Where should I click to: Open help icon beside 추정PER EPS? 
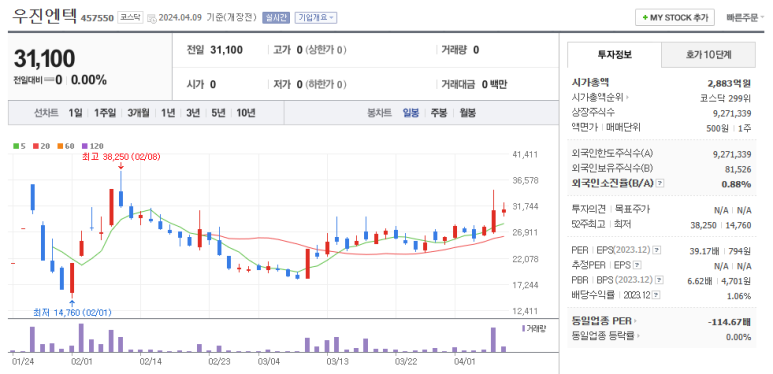637,266
